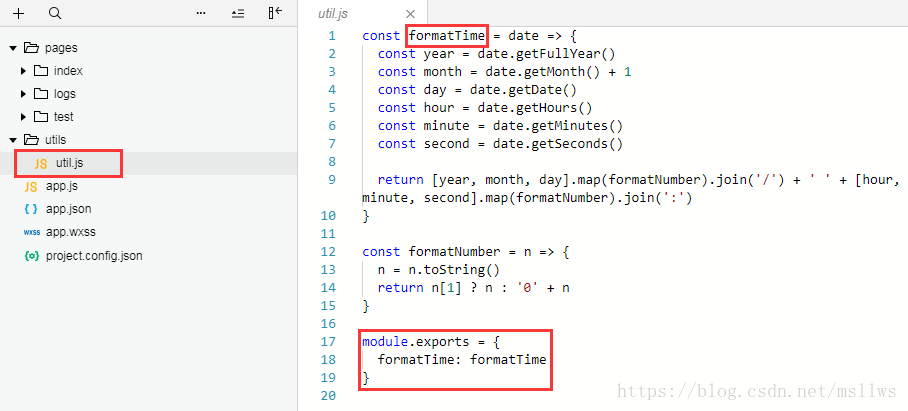Click the collapse-all folders icon

[x=237, y=13]
